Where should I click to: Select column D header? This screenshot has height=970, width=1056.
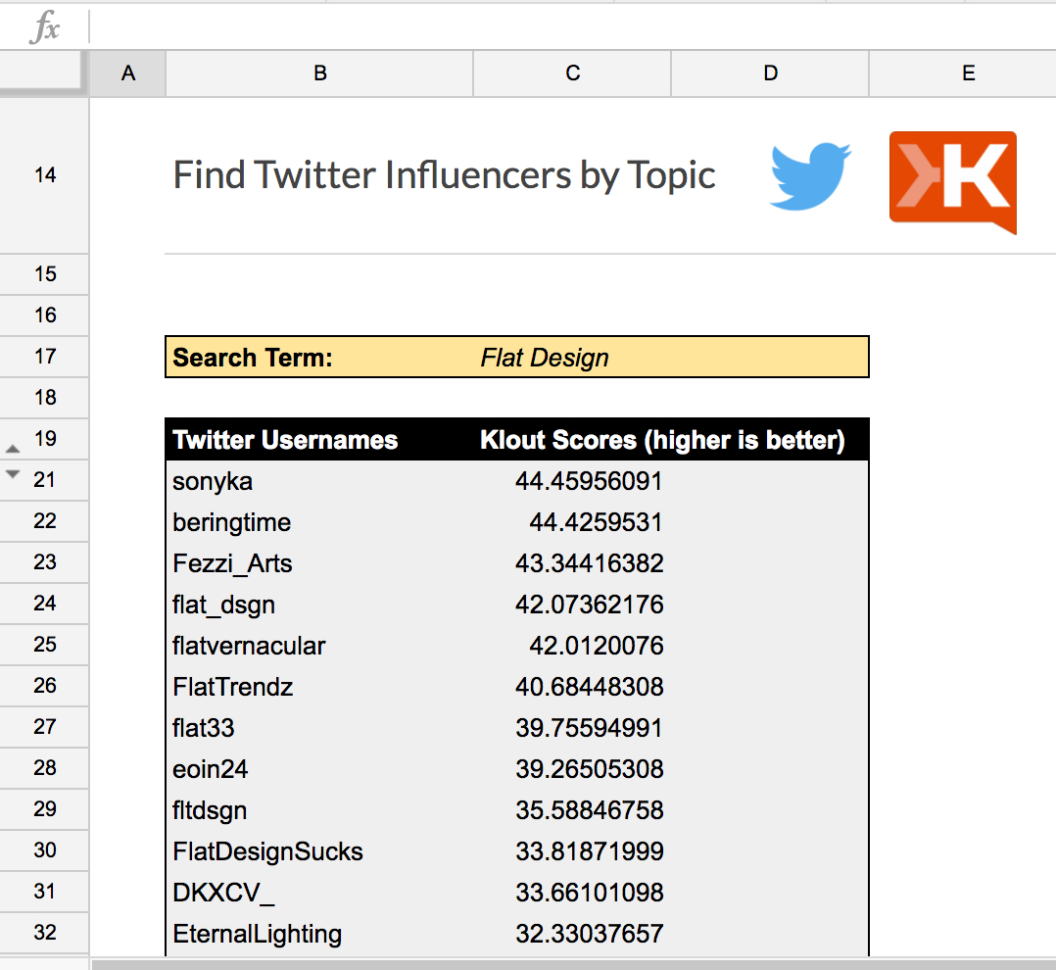coord(769,73)
